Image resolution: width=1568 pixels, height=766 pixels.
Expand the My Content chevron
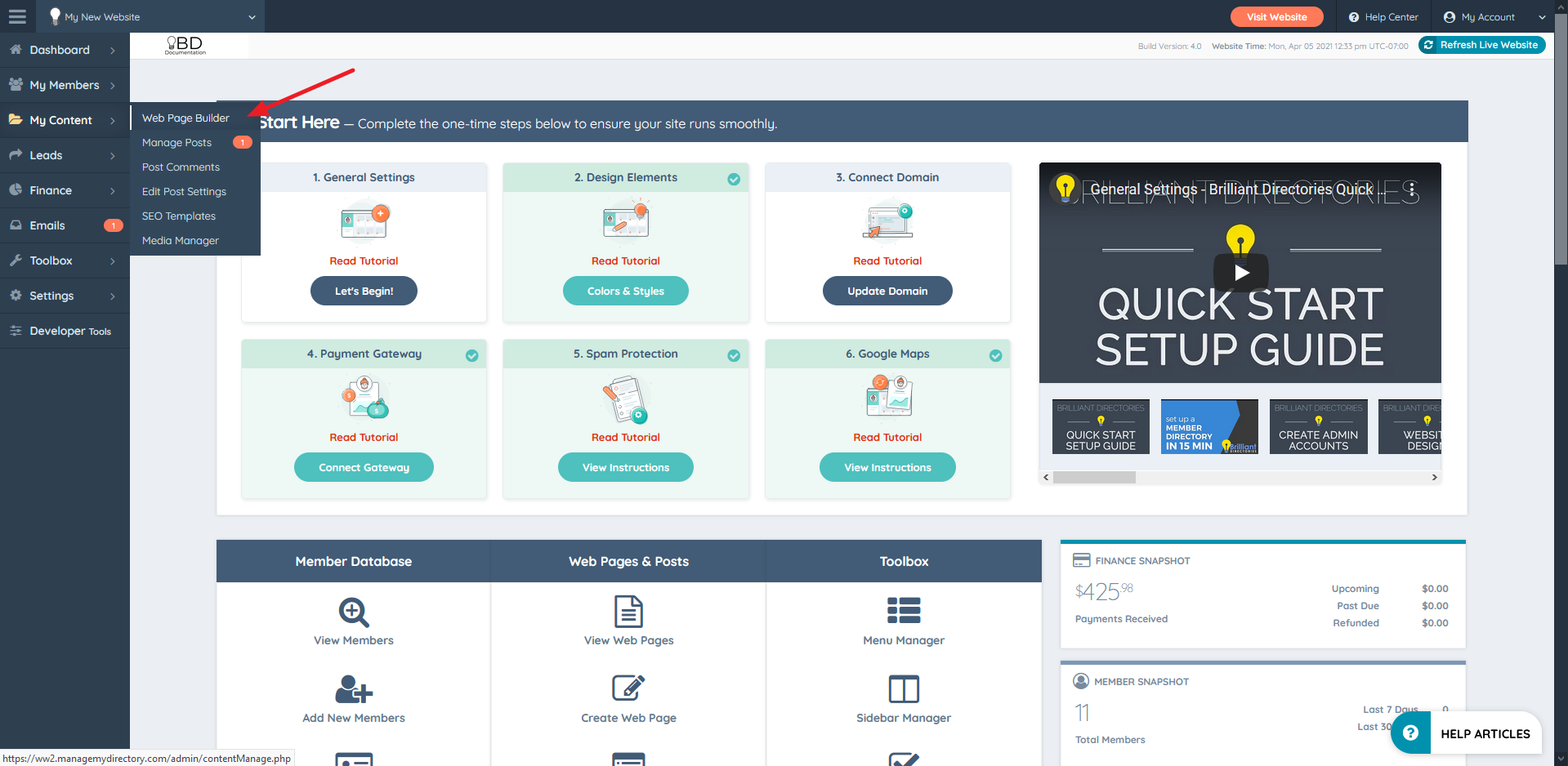113,121
